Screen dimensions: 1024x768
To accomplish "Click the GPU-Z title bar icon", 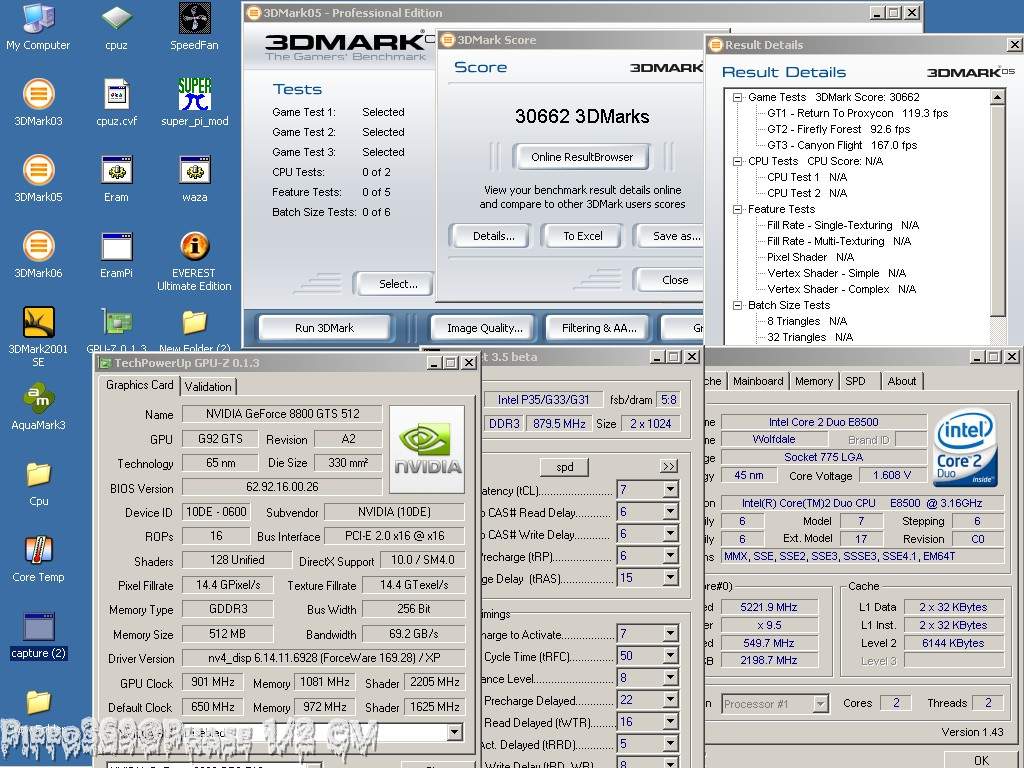I will click(104, 362).
